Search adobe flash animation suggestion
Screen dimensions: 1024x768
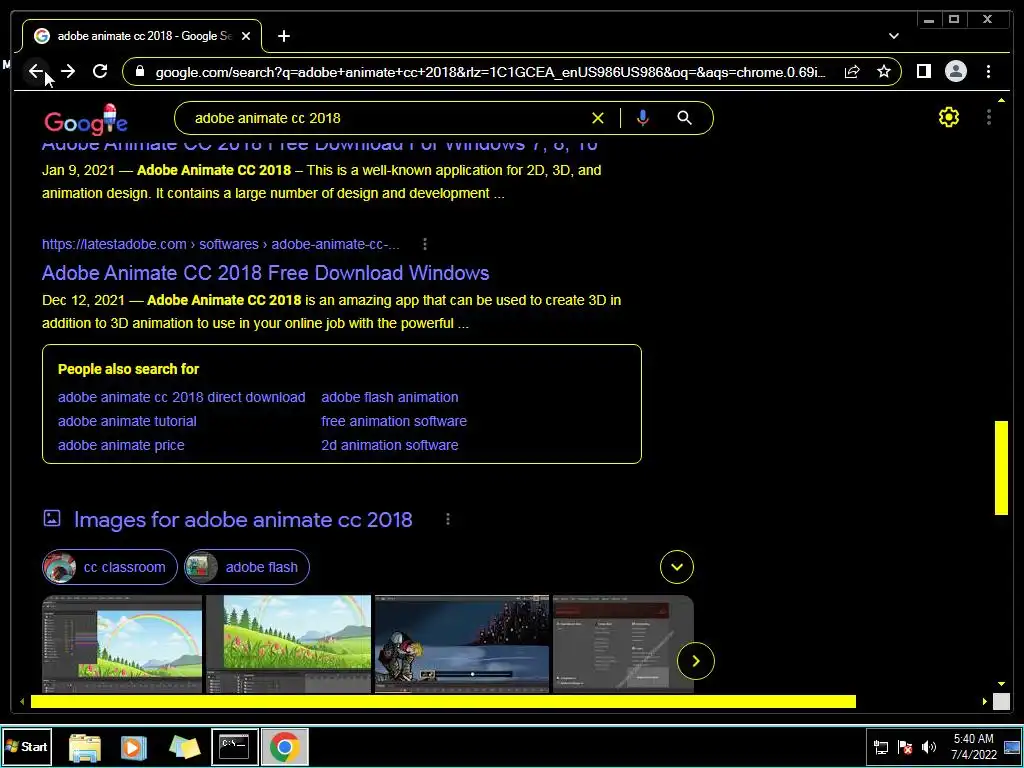(390, 397)
